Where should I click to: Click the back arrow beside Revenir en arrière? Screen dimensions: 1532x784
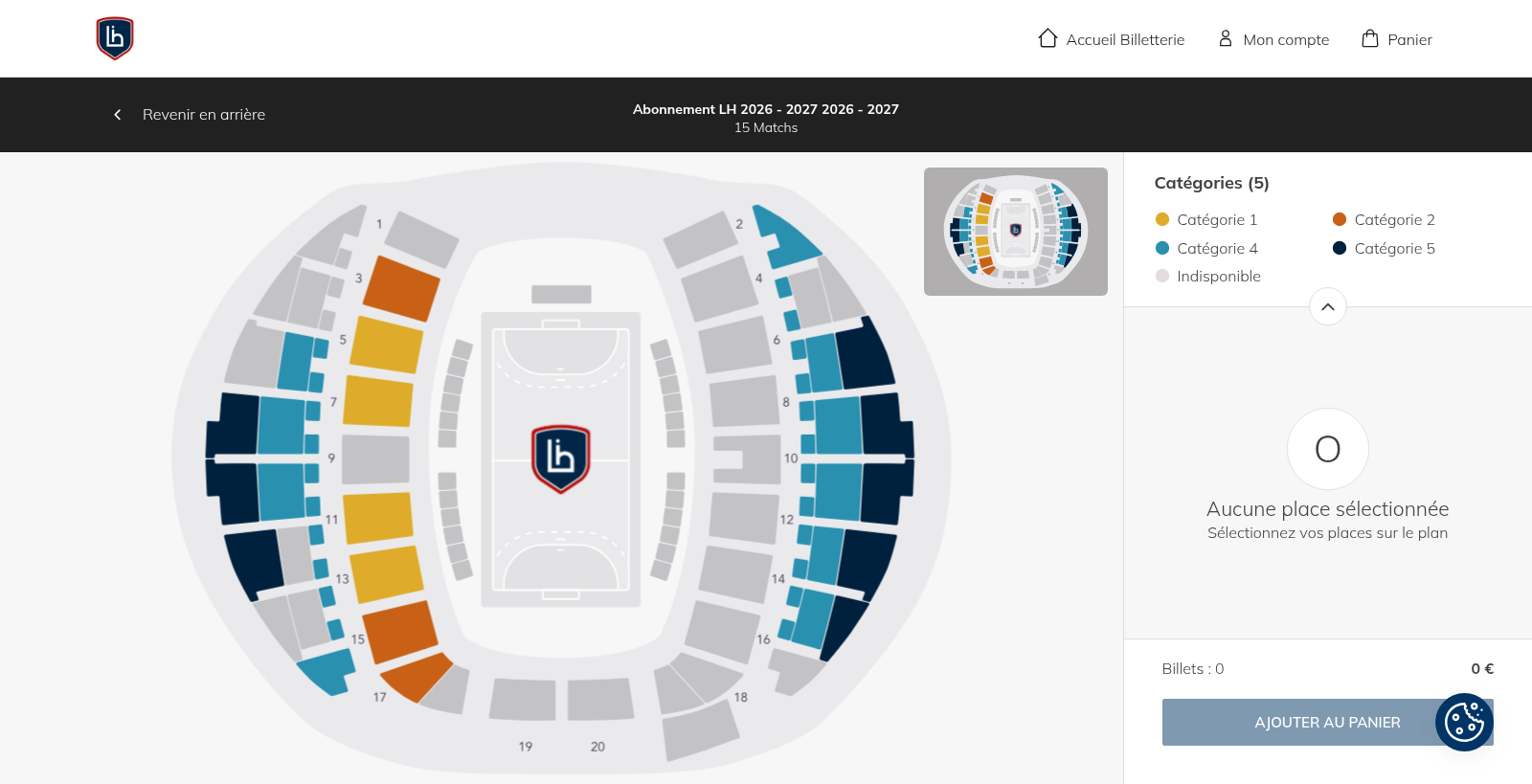[118, 114]
